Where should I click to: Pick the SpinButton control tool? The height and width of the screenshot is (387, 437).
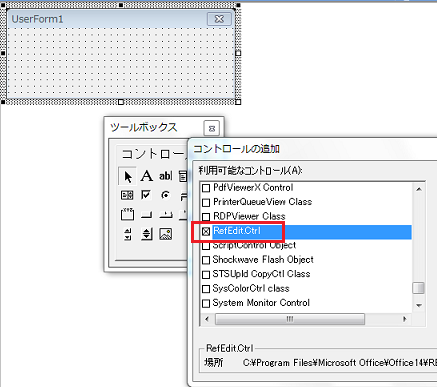[147, 234]
